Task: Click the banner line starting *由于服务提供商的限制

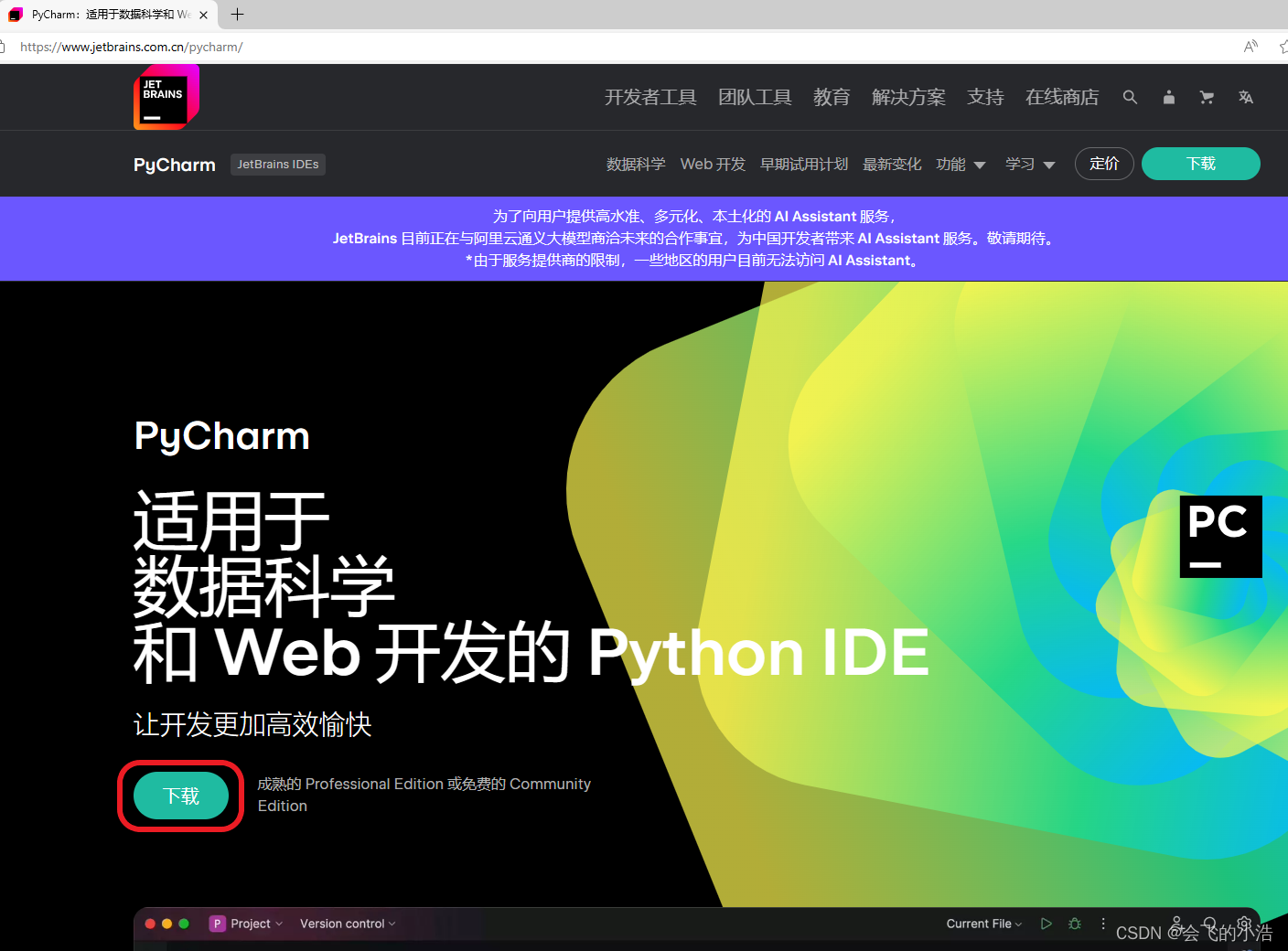Action: tap(692, 260)
